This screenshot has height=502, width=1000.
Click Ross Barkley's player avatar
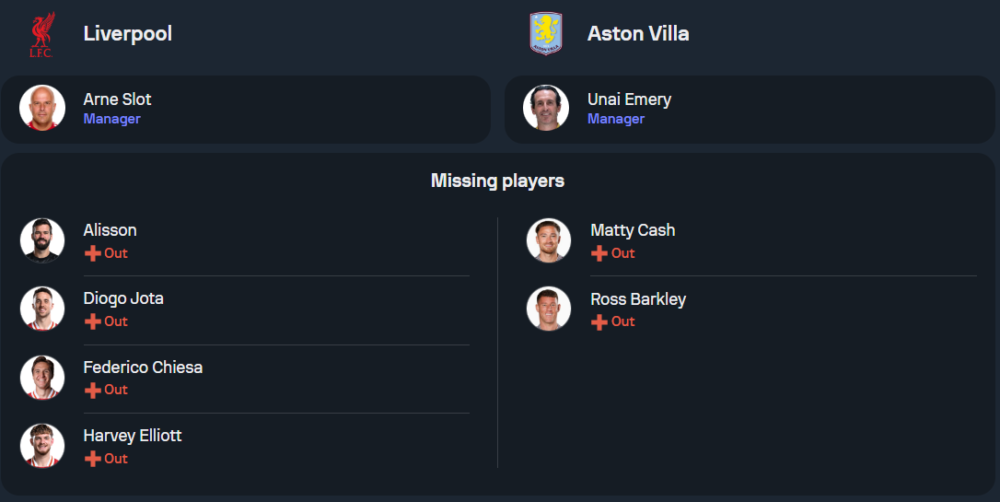549,309
